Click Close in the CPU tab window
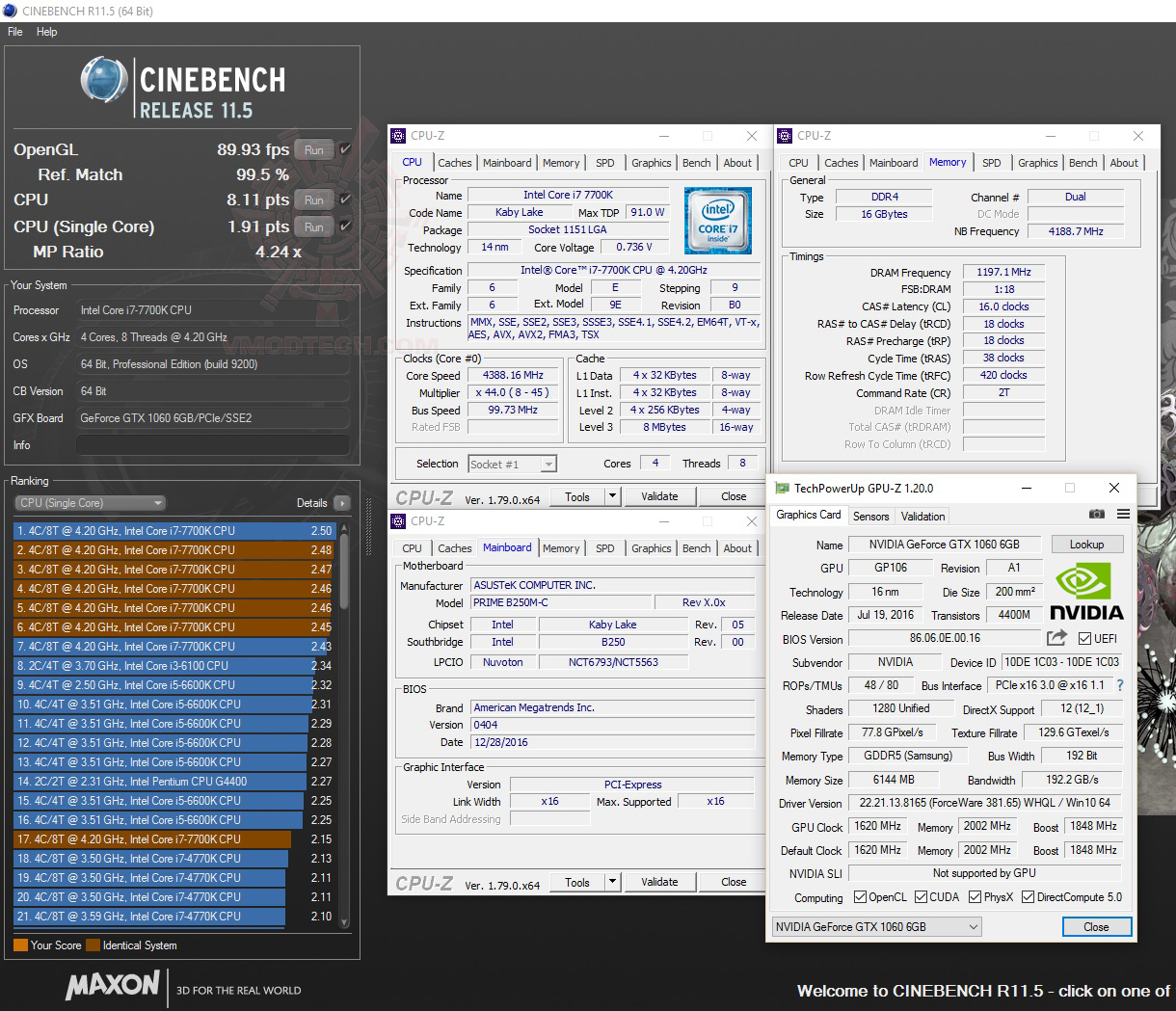Viewport: 1176px width, 1011px height. 734,496
